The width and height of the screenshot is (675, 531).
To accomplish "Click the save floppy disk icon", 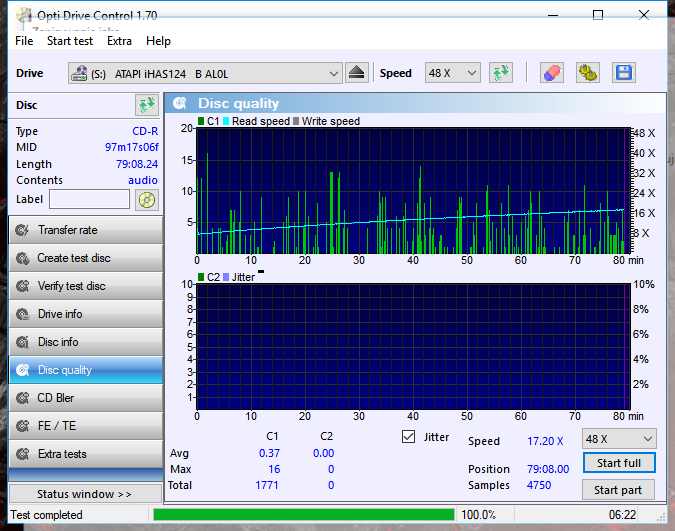I will [x=624, y=73].
